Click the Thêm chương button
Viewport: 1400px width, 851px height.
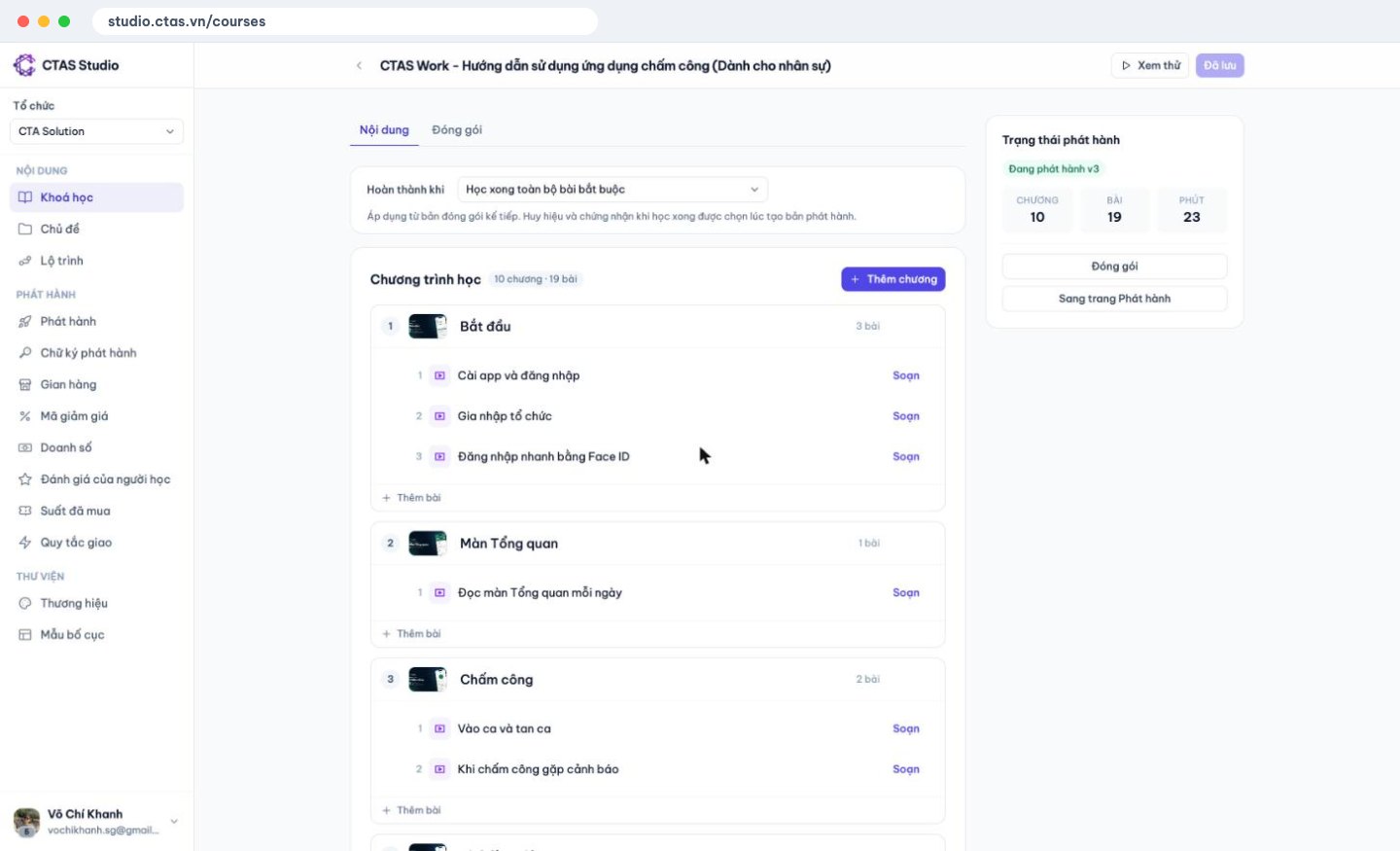pos(893,279)
